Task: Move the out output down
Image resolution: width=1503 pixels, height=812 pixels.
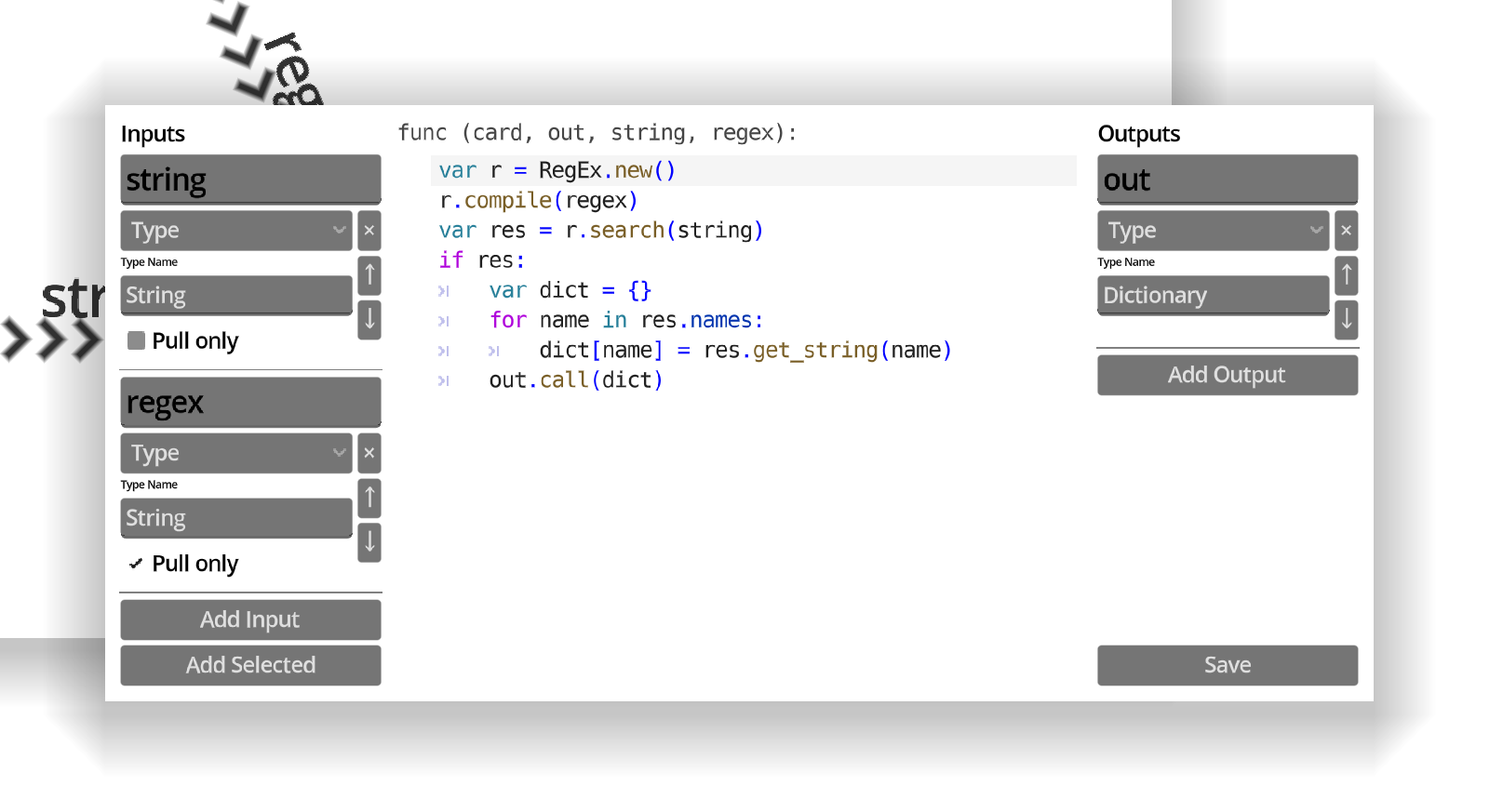Action: point(1346,319)
